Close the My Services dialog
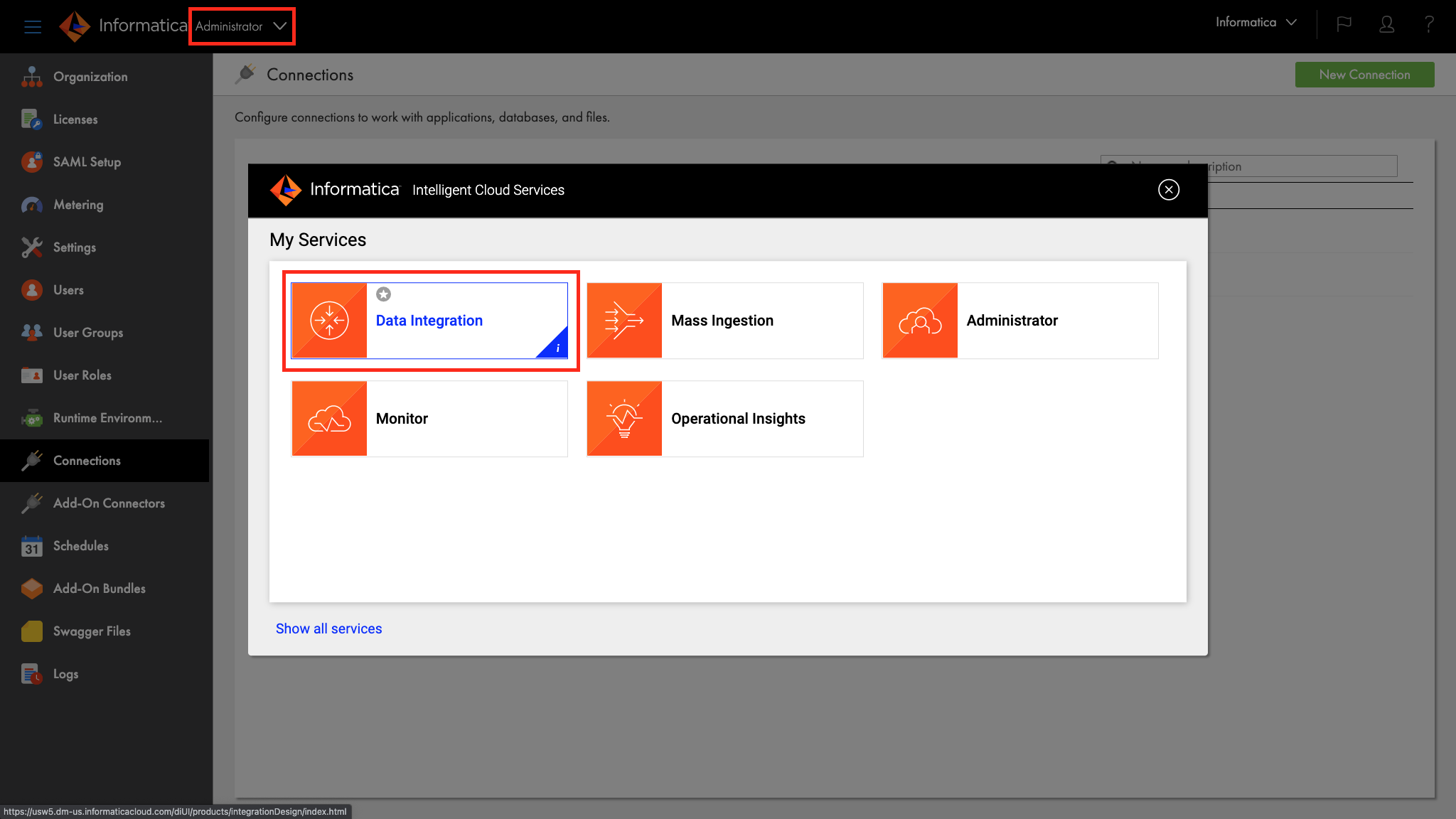The width and height of the screenshot is (1456, 819). pyautogui.click(x=1169, y=190)
